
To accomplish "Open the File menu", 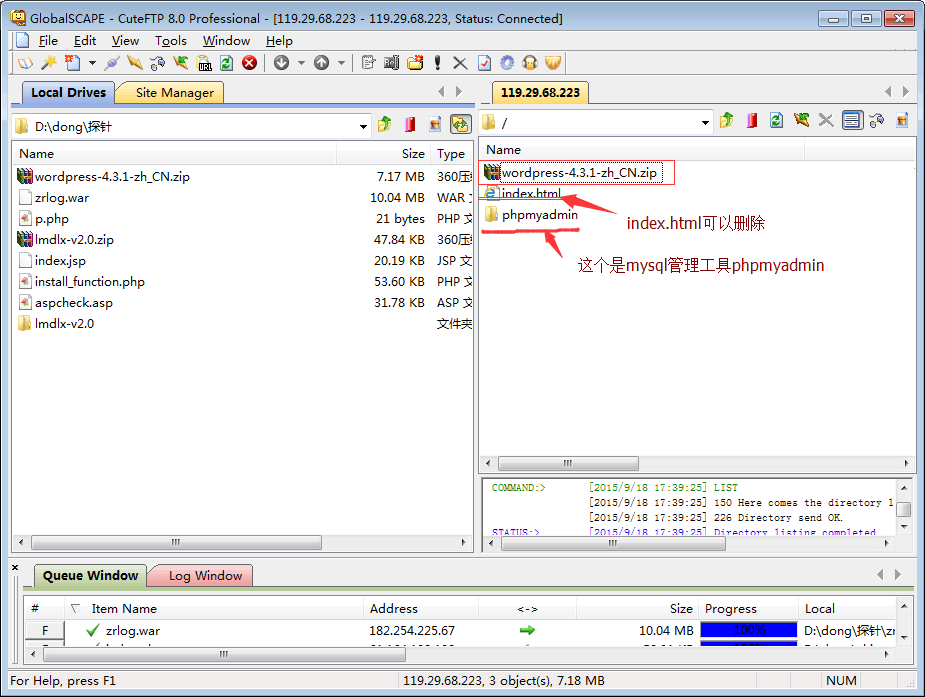I will (x=48, y=41).
